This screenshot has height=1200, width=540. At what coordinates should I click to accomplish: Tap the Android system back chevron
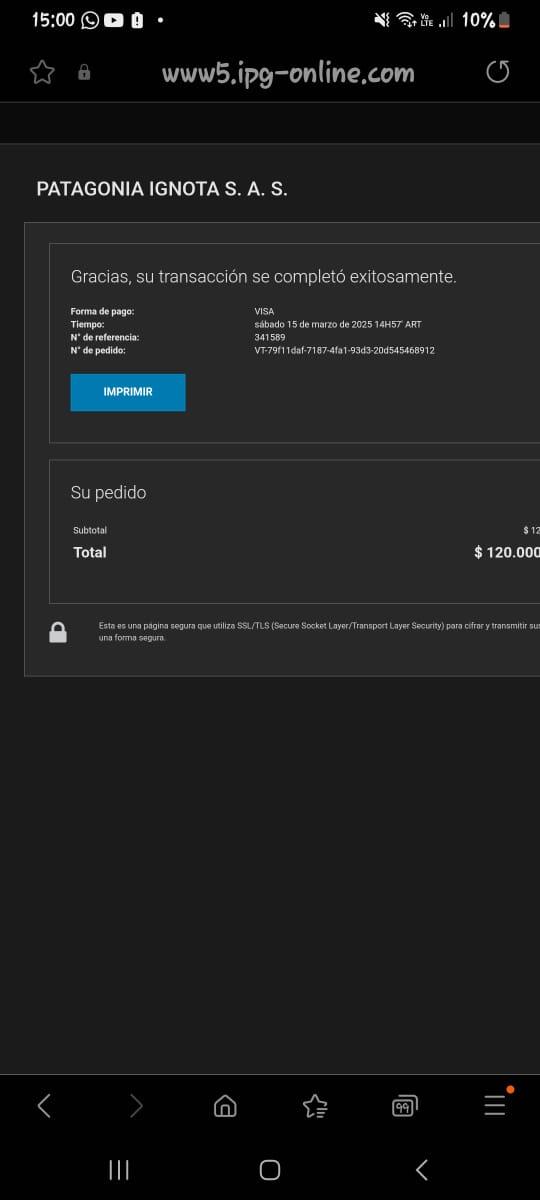pyautogui.click(x=421, y=1170)
